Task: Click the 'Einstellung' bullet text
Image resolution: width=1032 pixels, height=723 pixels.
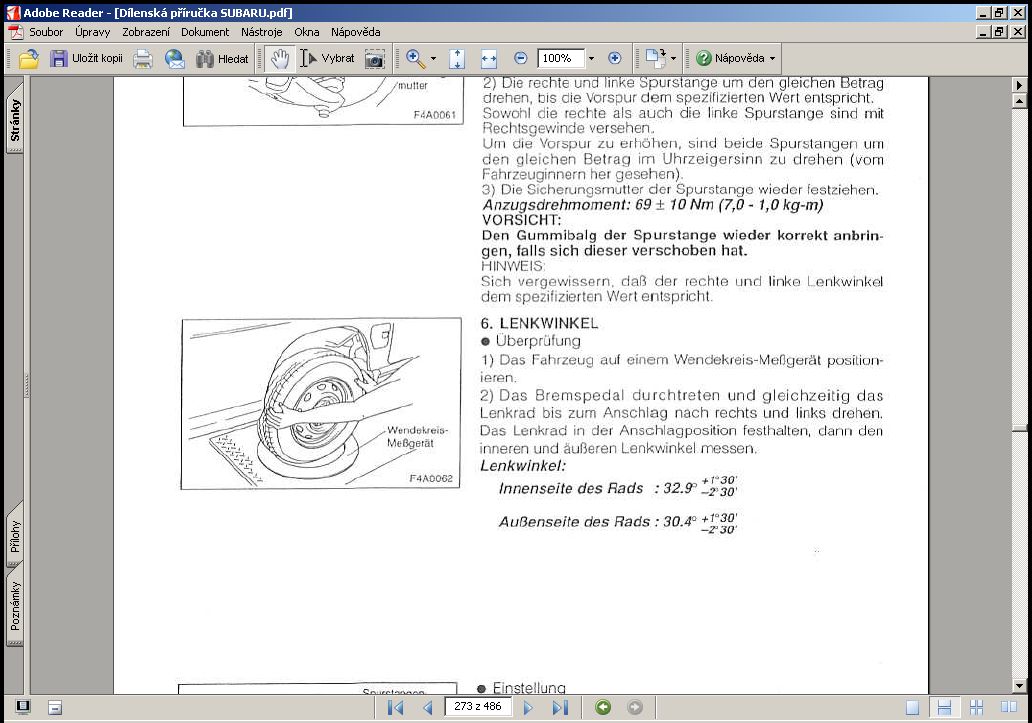Action: 529,688
